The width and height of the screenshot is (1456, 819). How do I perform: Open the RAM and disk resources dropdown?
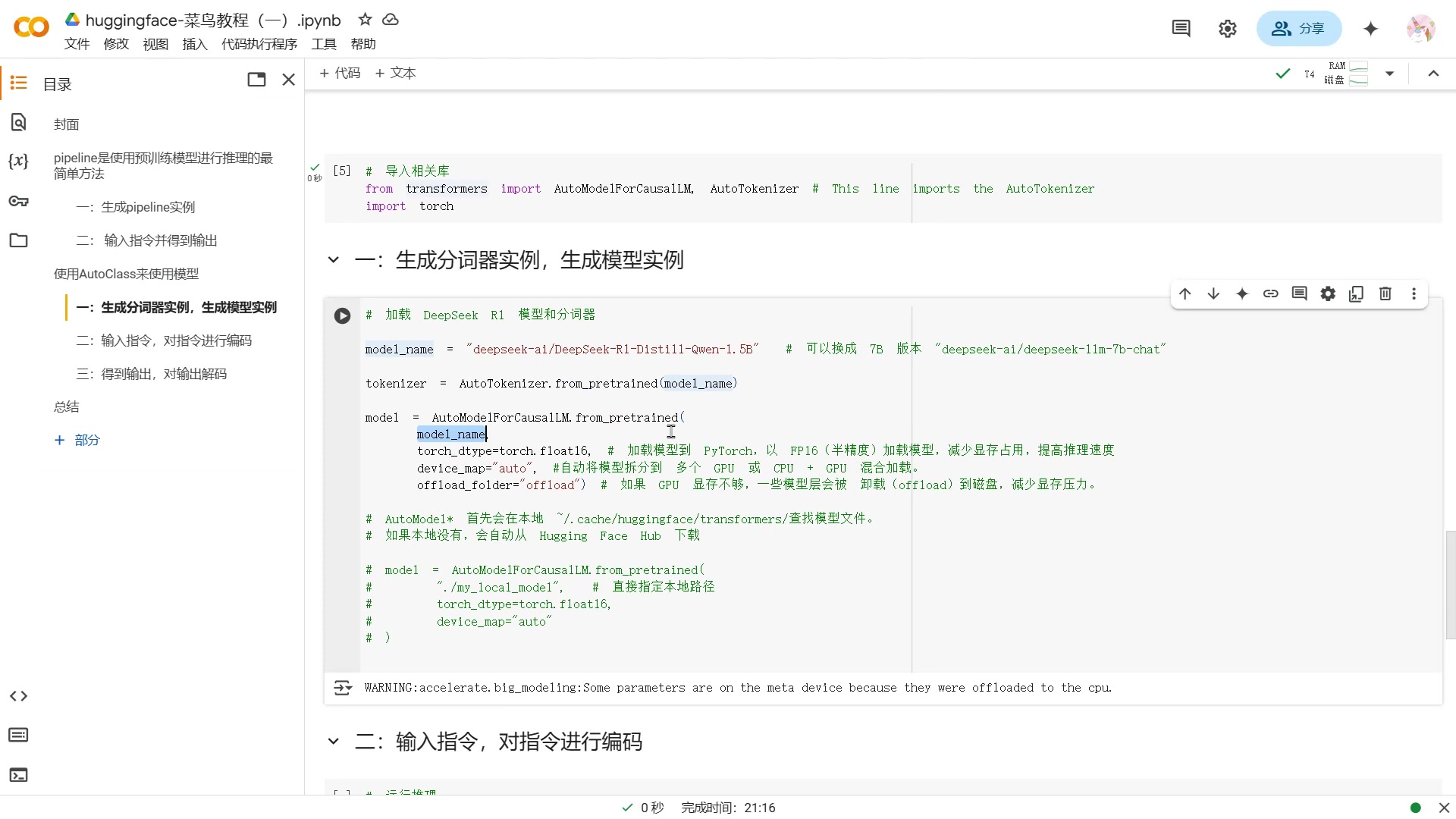1390,74
